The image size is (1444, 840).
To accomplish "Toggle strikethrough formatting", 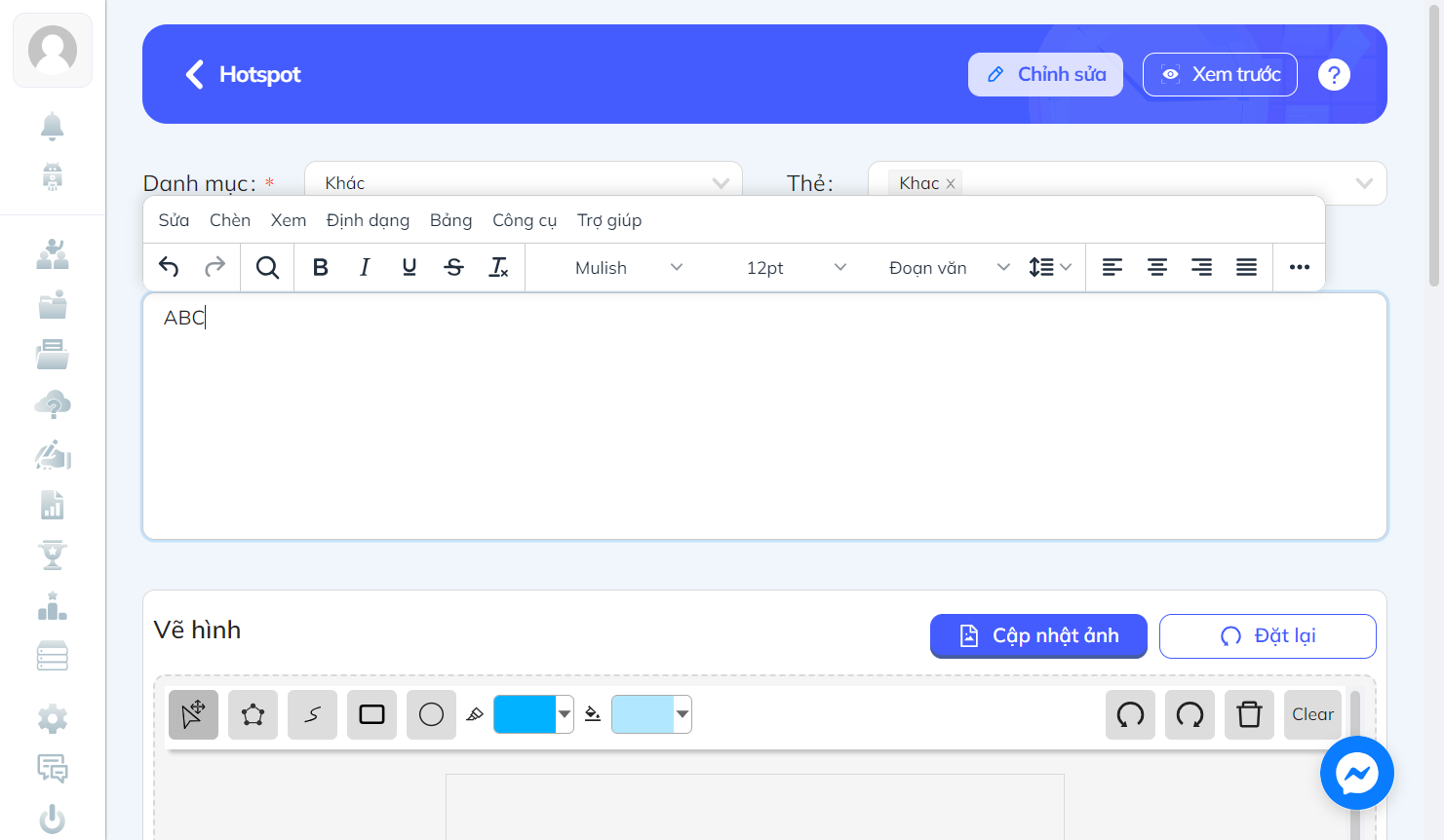I will pos(454,267).
